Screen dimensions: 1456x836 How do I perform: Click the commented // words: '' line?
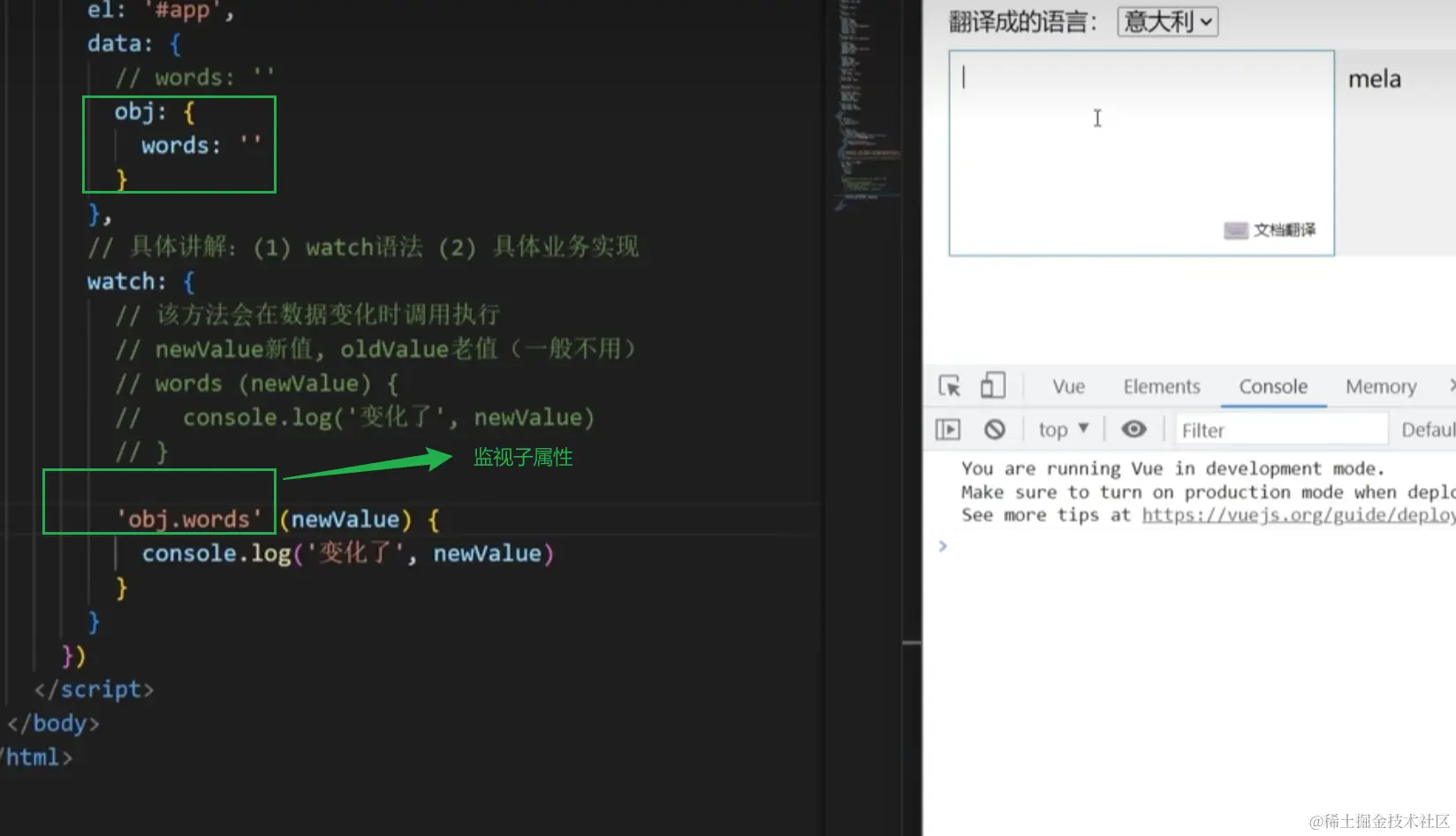[x=195, y=77]
